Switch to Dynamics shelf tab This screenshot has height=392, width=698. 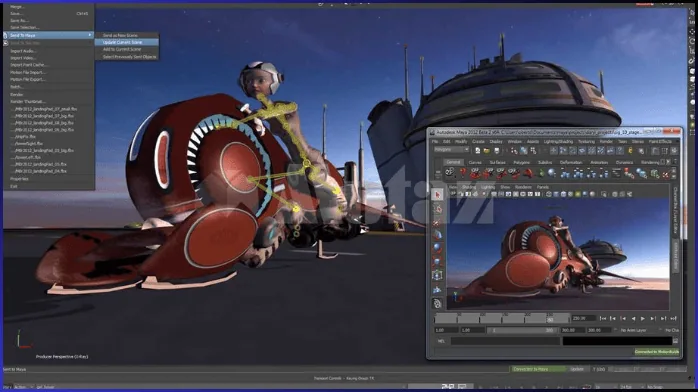pyautogui.click(x=624, y=162)
